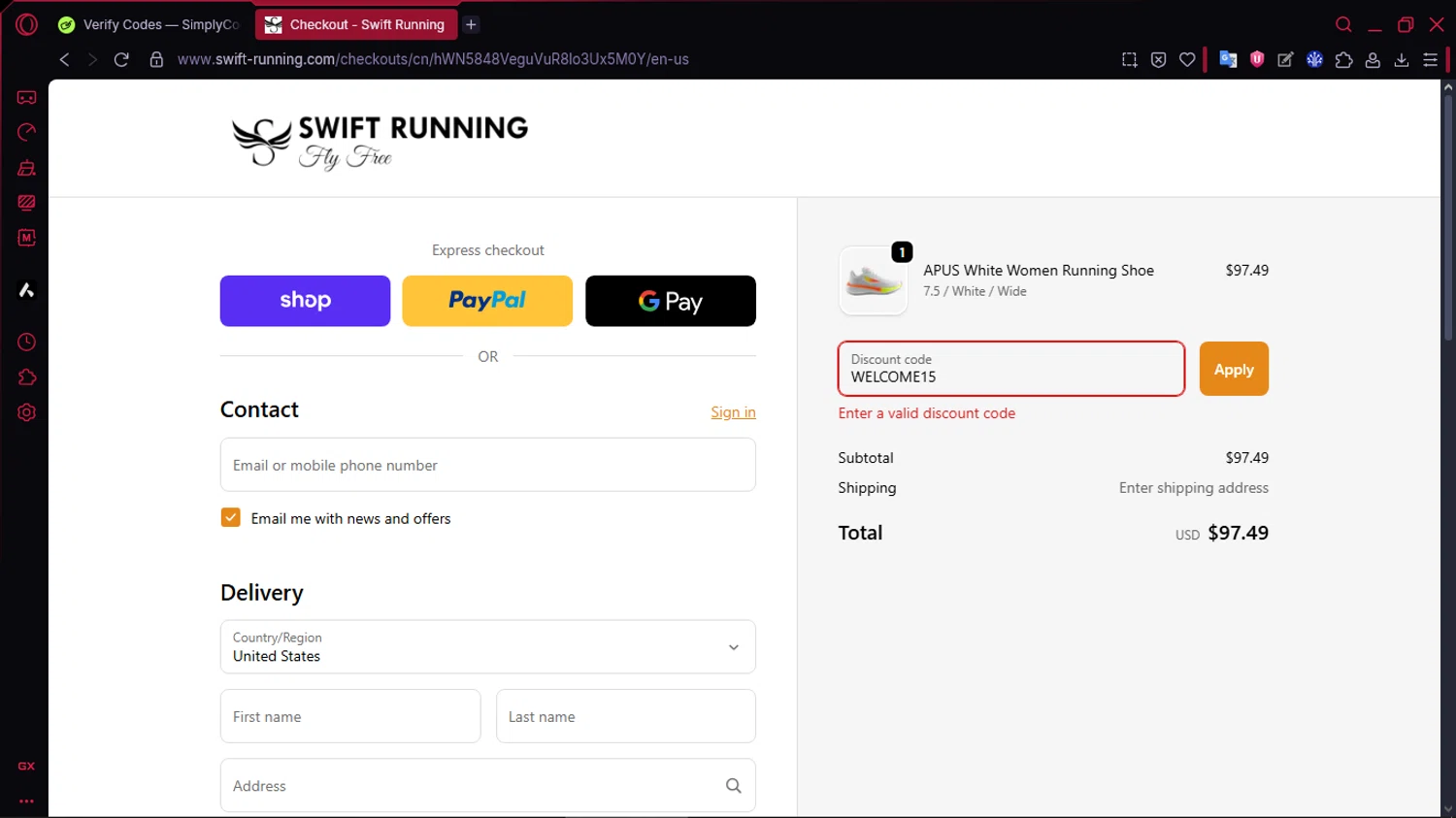Open the Opera menu logo

26,24
